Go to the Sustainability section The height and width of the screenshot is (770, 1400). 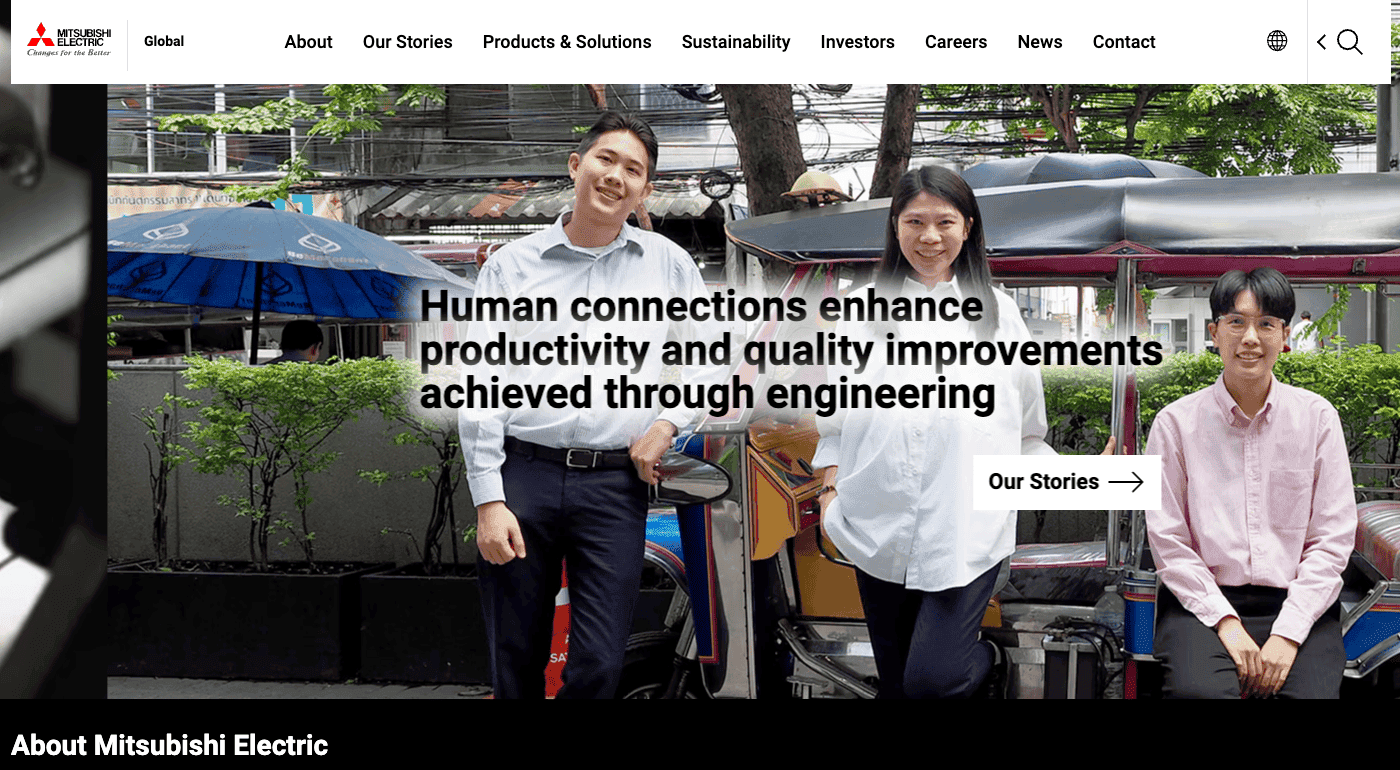click(736, 42)
